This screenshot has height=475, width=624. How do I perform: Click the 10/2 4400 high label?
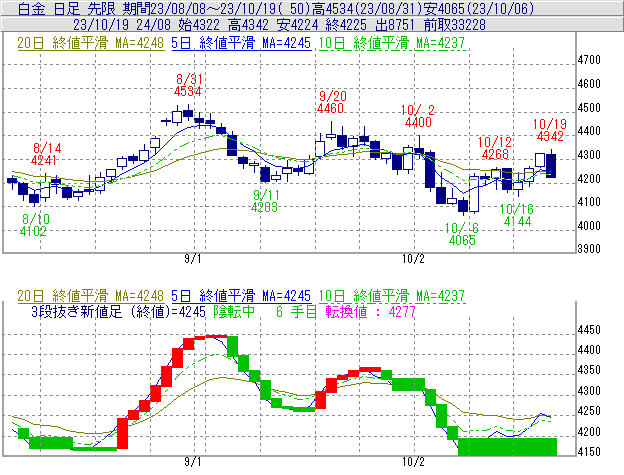(418, 116)
